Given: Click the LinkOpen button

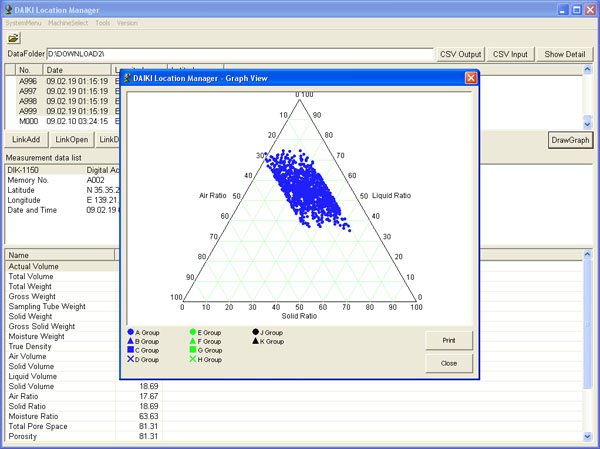Looking at the screenshot, I should coord(72,139).
